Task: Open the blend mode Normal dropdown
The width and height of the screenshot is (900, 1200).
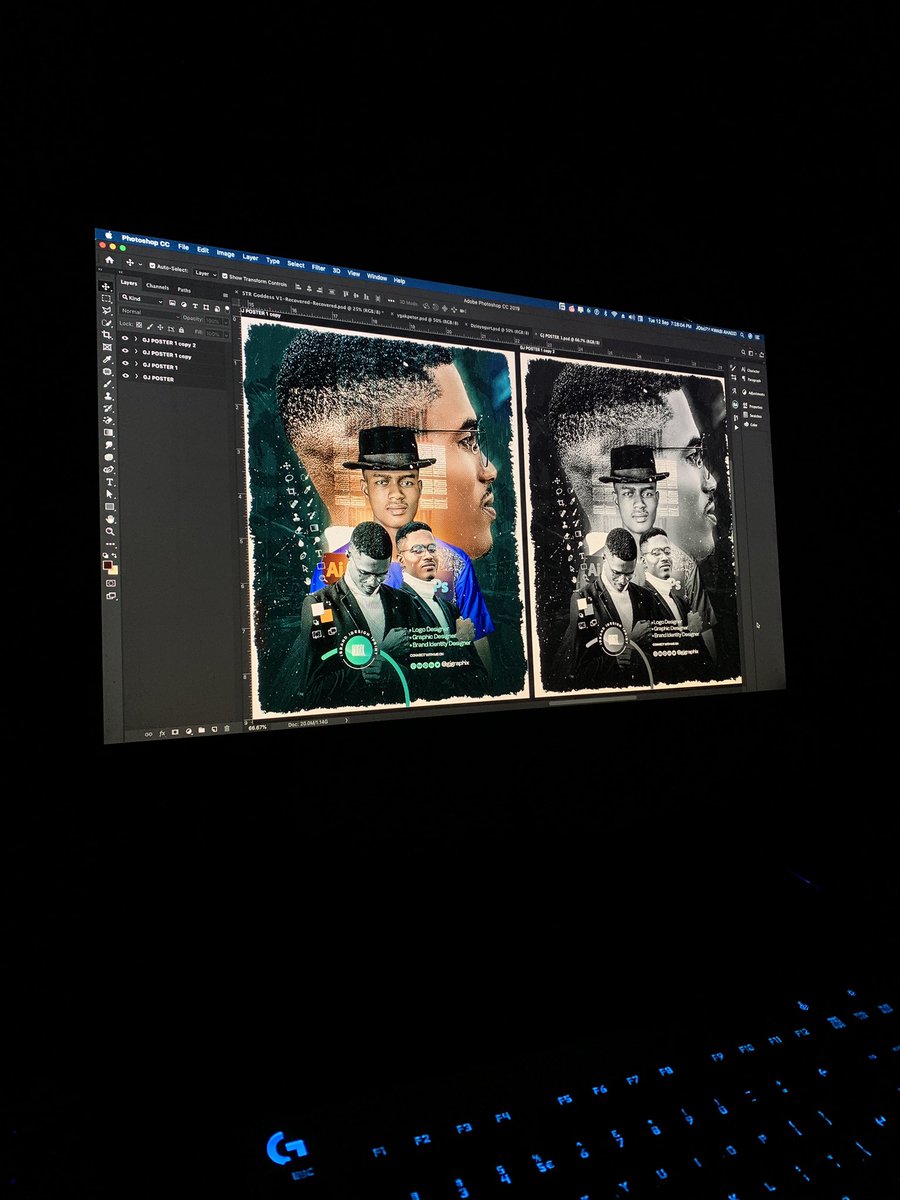Action: pos(150,313)
